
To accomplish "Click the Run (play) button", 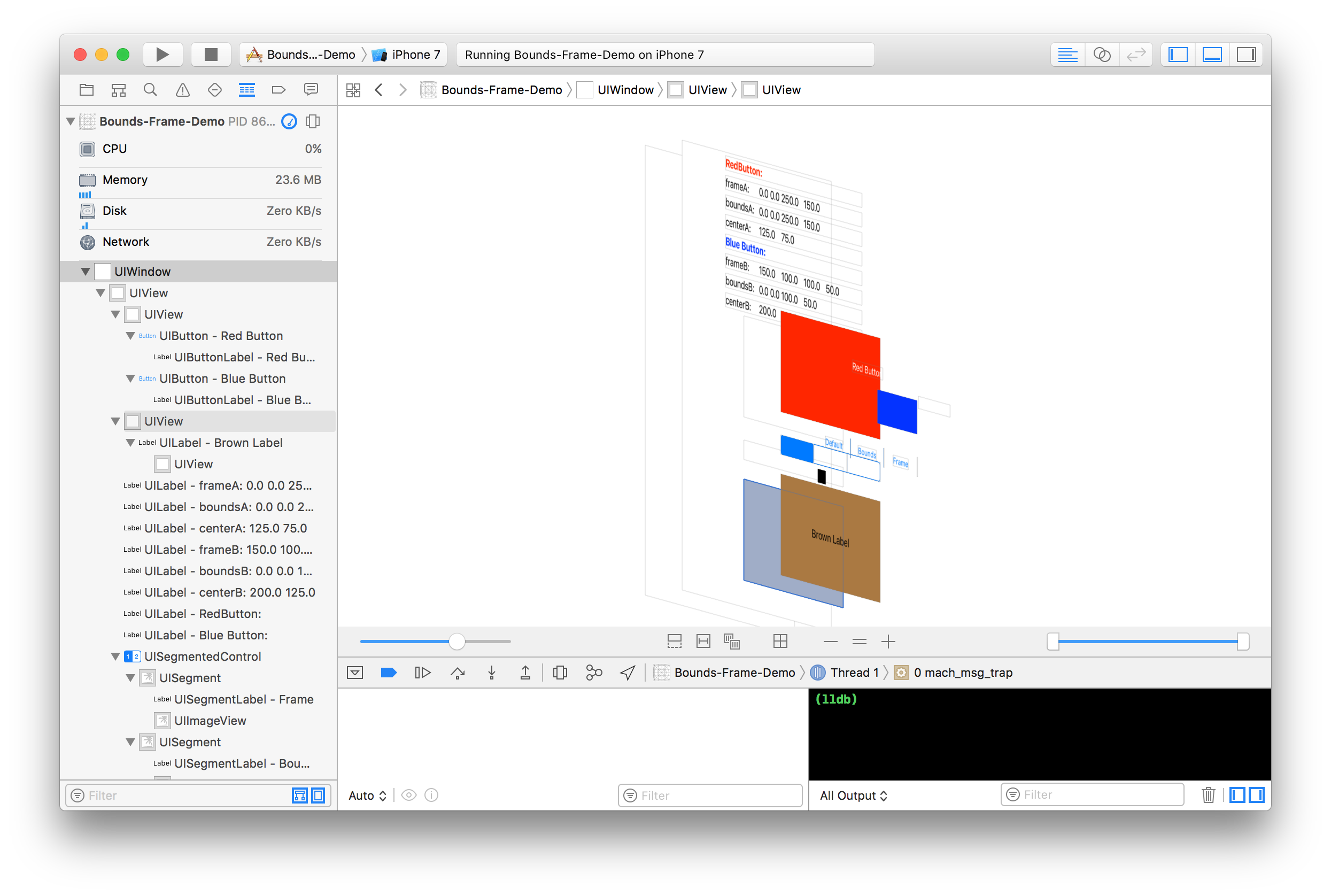I will [x=162, y=55].
